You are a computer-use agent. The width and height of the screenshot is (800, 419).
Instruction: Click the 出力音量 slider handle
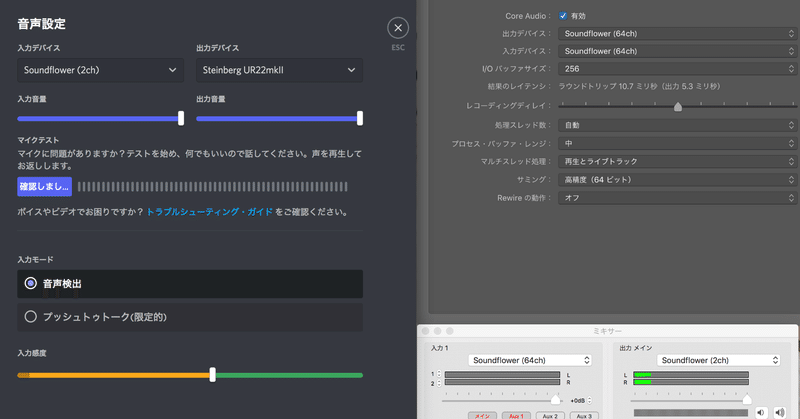tap(360, 118)
